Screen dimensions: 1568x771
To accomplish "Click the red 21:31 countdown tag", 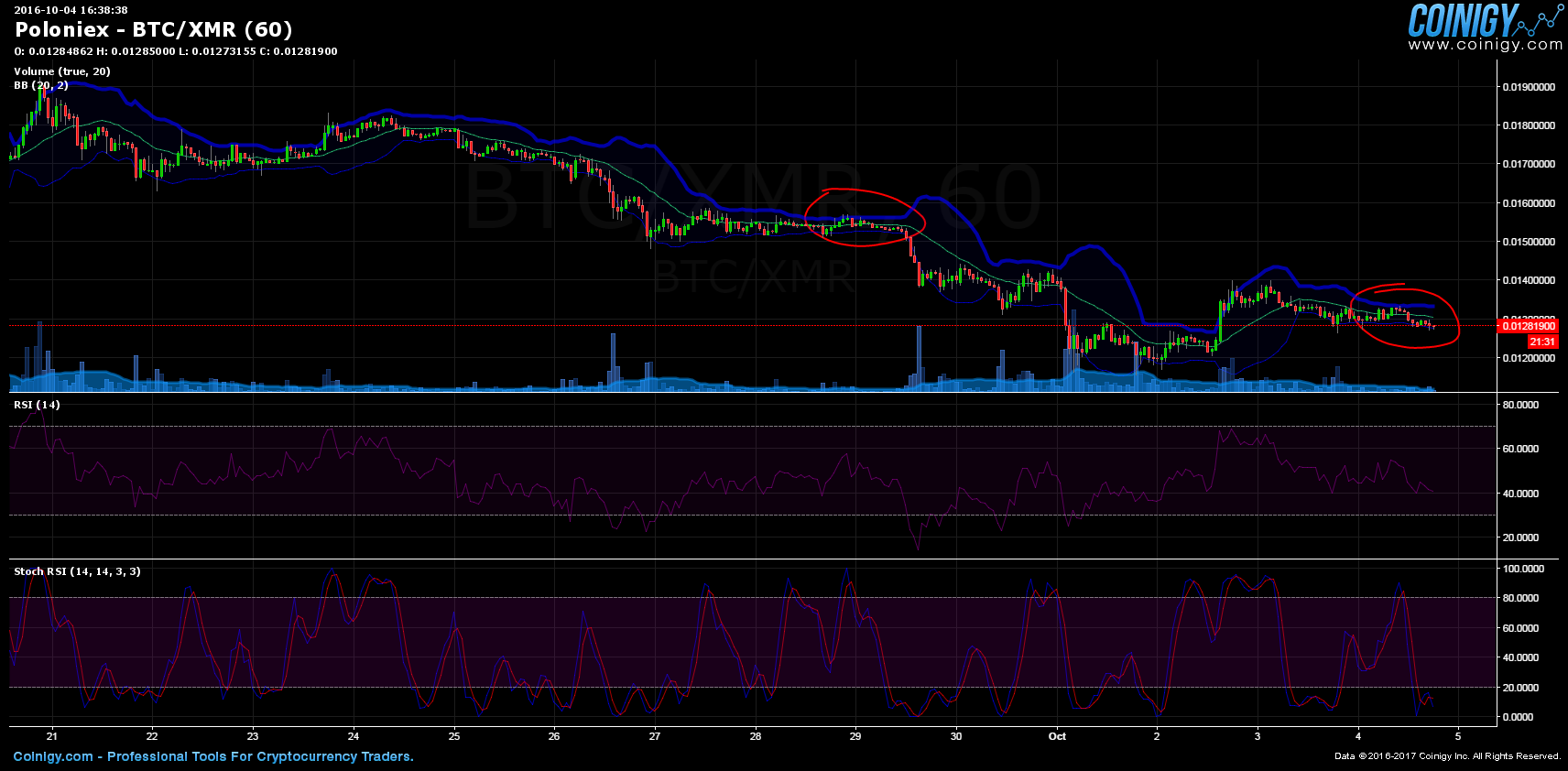I will pyautogui.click(x=1541, y=342).
